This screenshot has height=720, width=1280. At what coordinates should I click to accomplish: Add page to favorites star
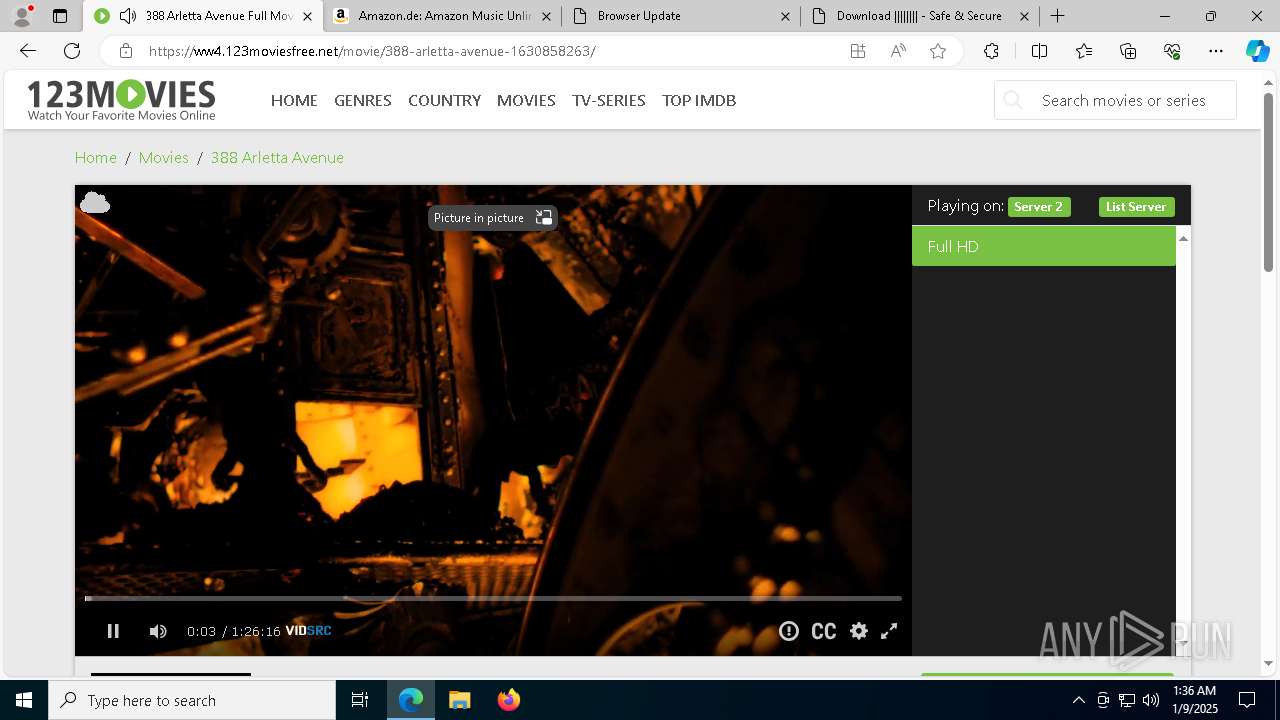click(x=938, y=51)
